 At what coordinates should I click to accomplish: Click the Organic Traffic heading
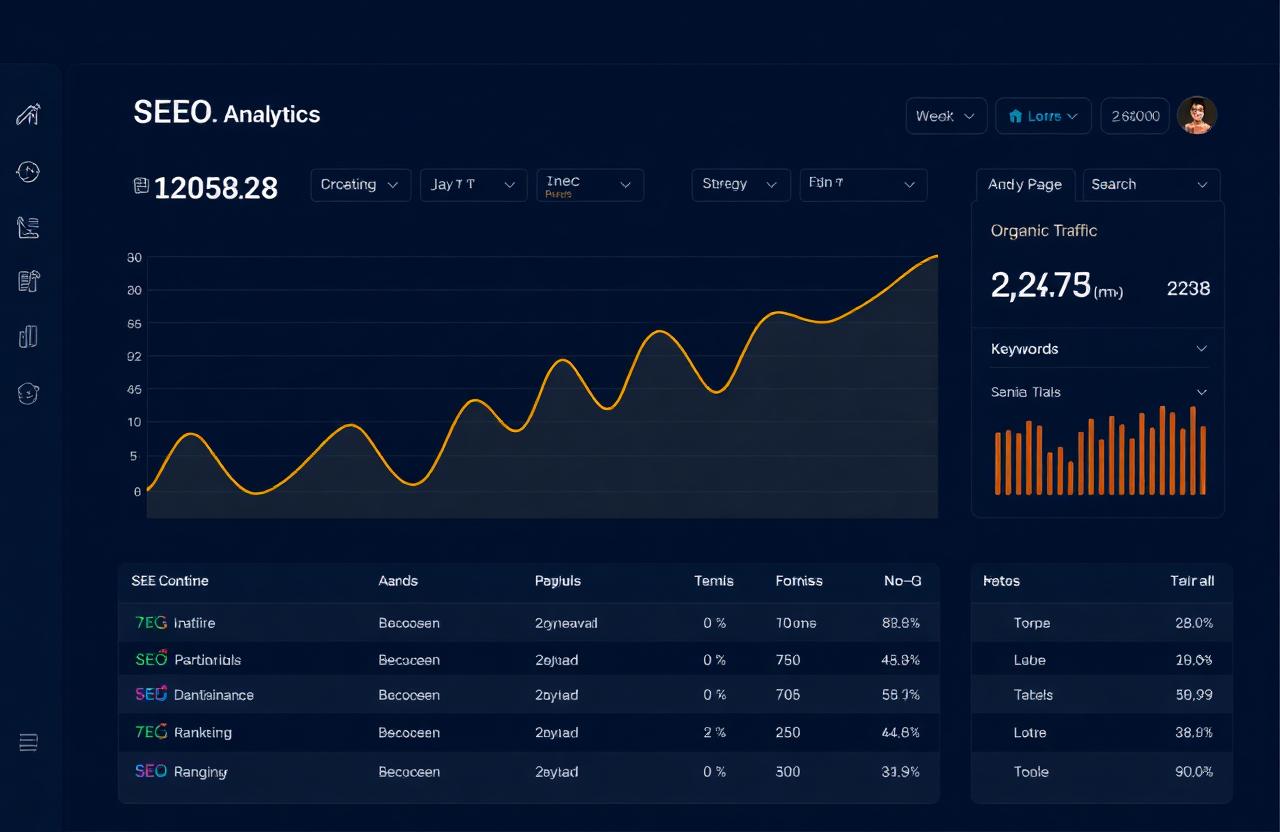[x=1043, y=231]
